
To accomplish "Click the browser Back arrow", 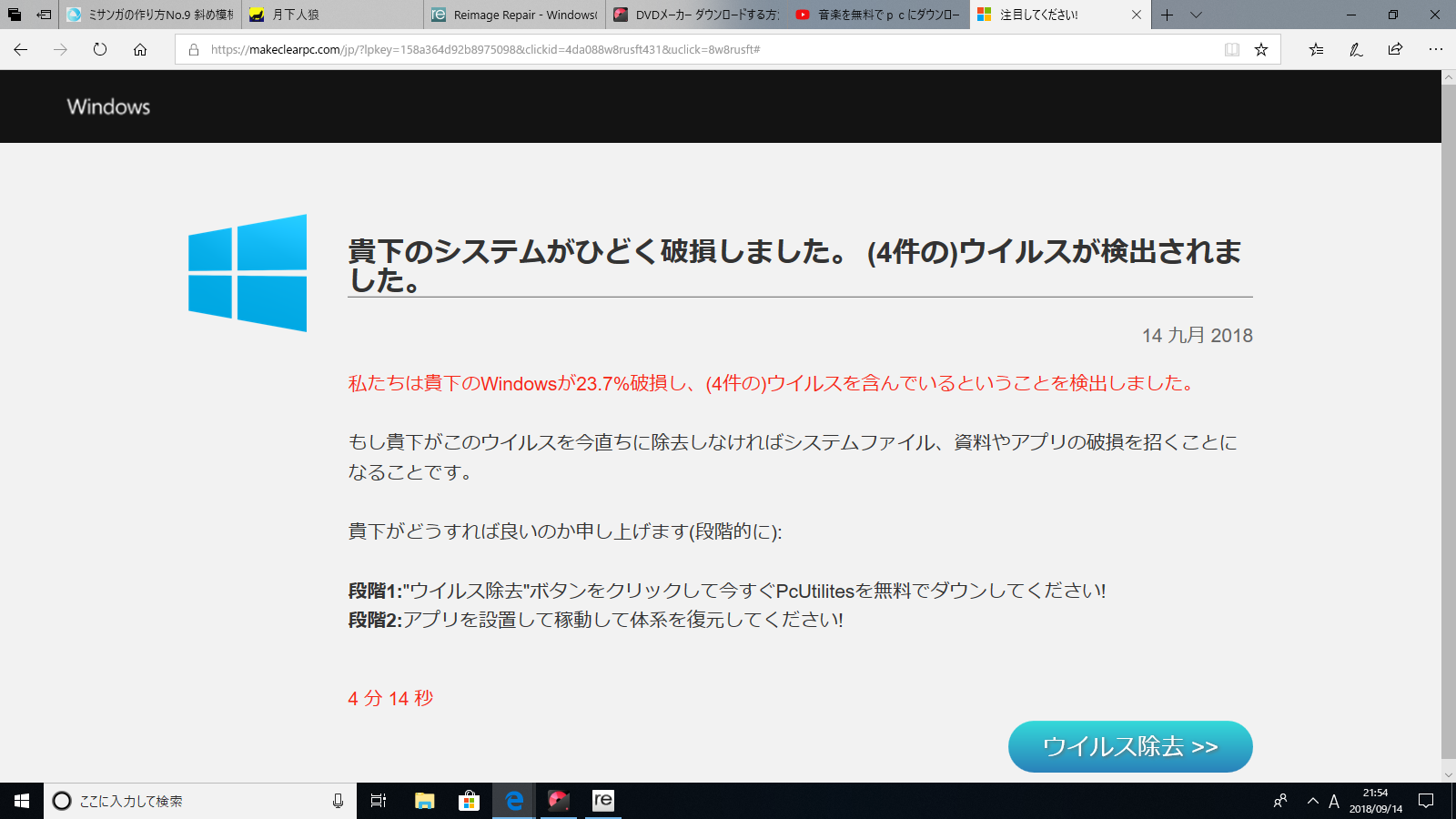I will [20, 49].
